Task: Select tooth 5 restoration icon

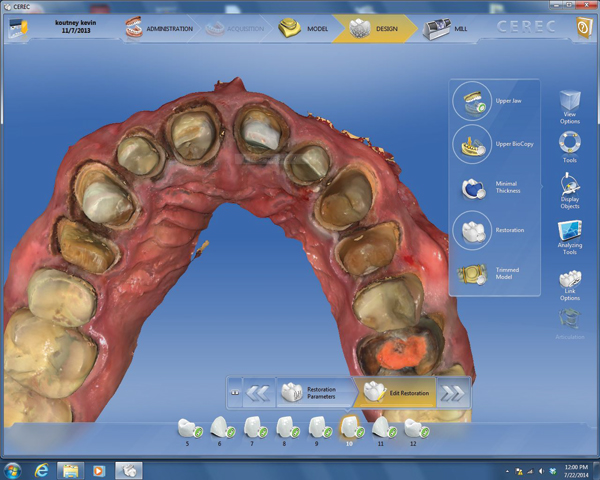Action: pos(187,428)
